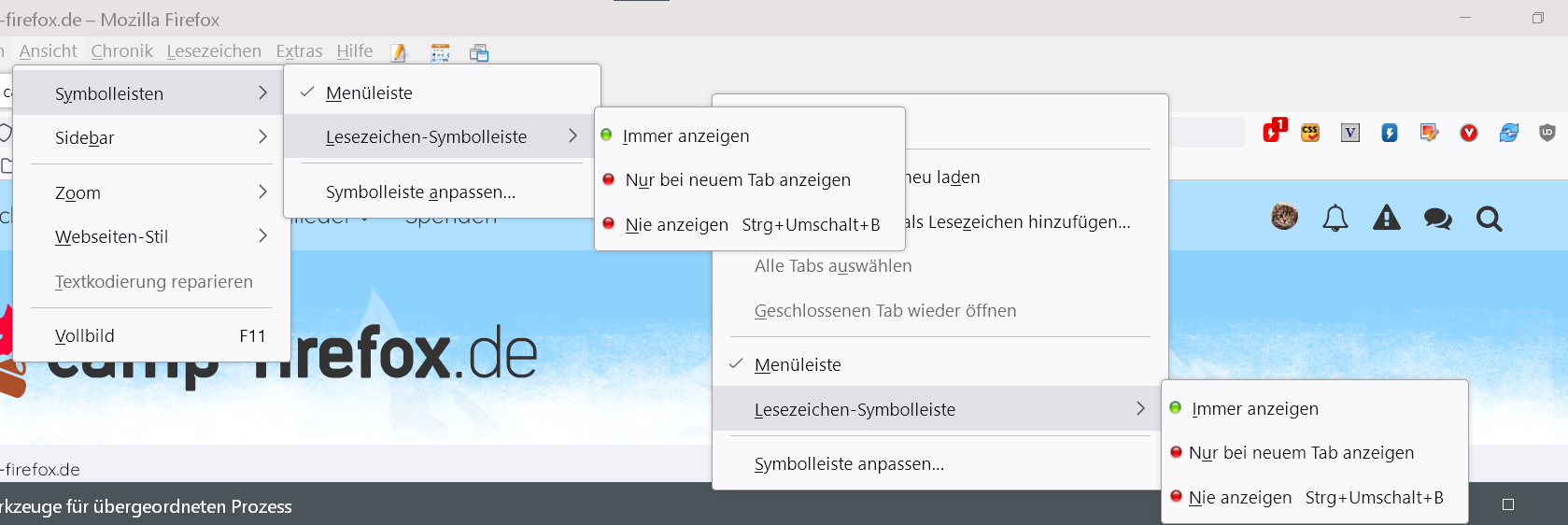Click the blue sync arrows extension icon
1568x525 pixels.
pos(1509,133)
